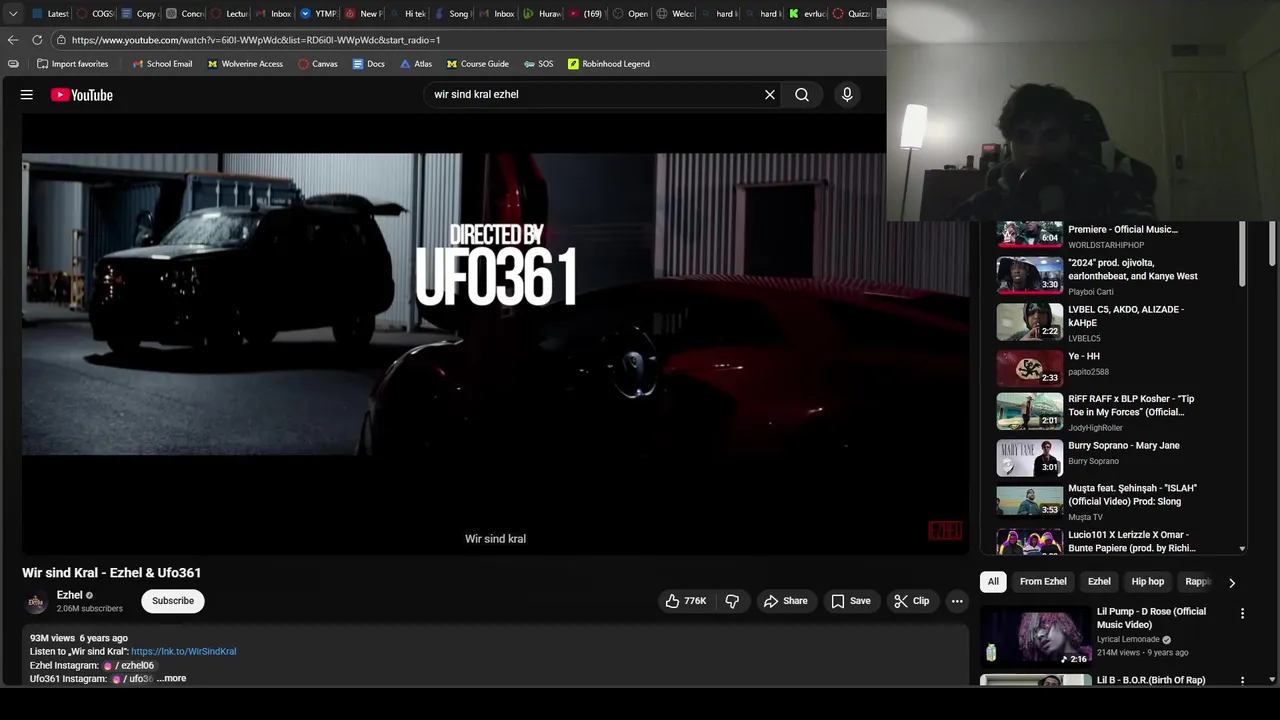Screen dimensions: 1280x720
Task: Open the favorites bar icon left of Import favorites
Action: [13, 64]
